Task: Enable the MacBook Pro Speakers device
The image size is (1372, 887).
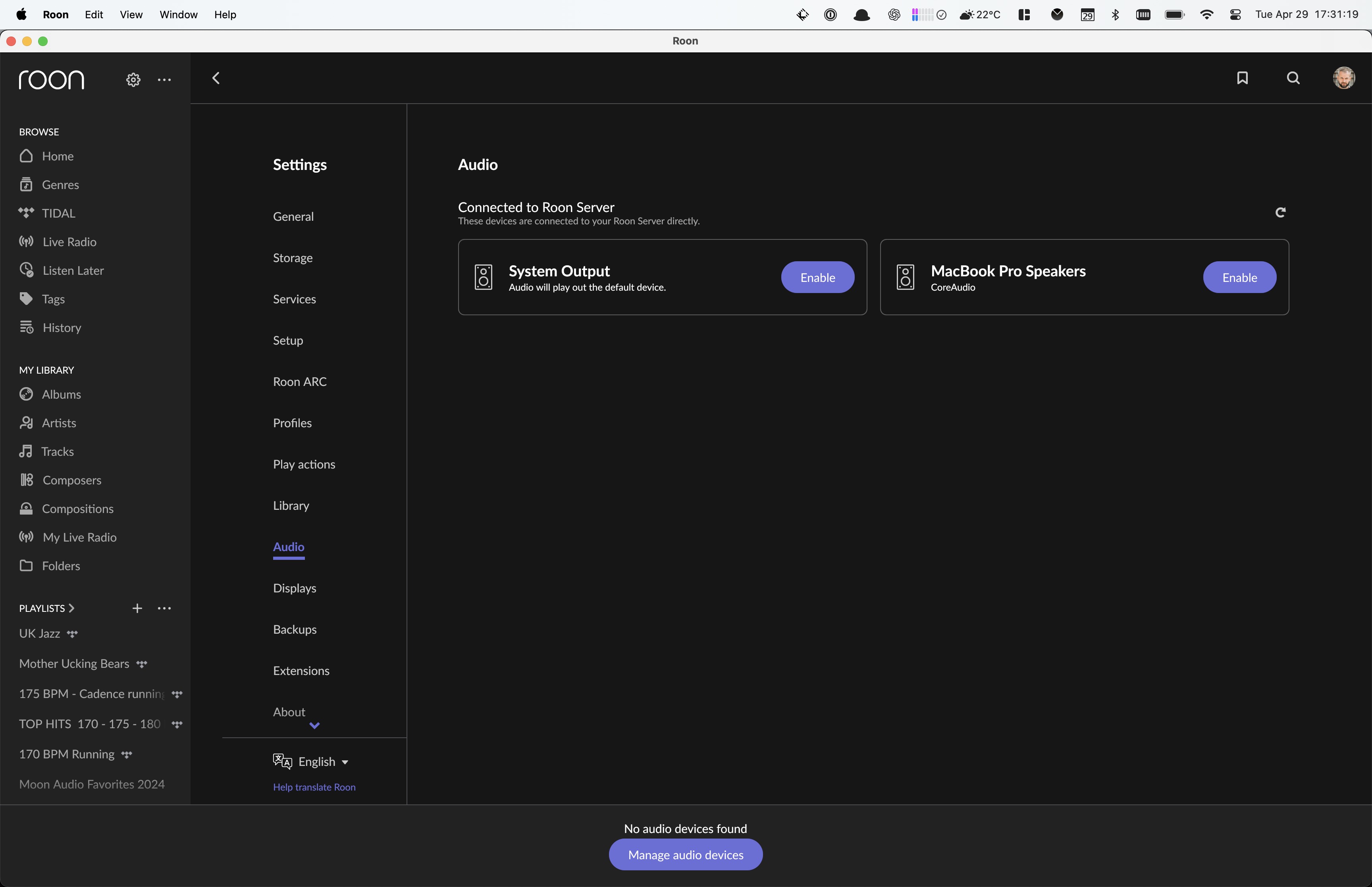Action: [x=1239, y=277]
